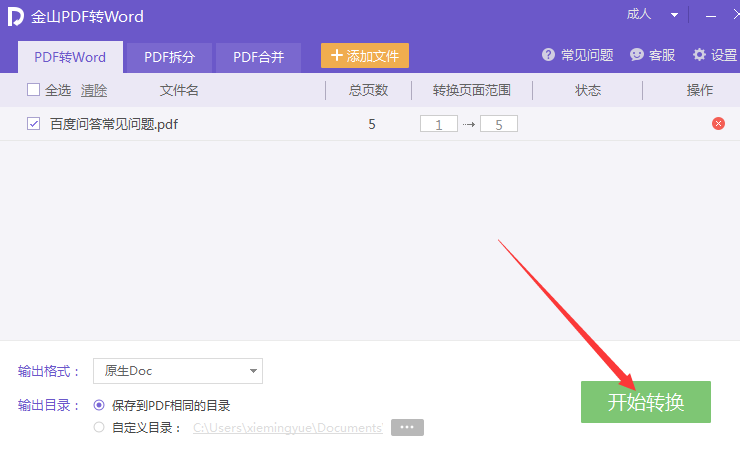Viewport: 740px width, 449px height.
Task: Open the 常见问题 help question-mark icon
Action: point(548,55)
